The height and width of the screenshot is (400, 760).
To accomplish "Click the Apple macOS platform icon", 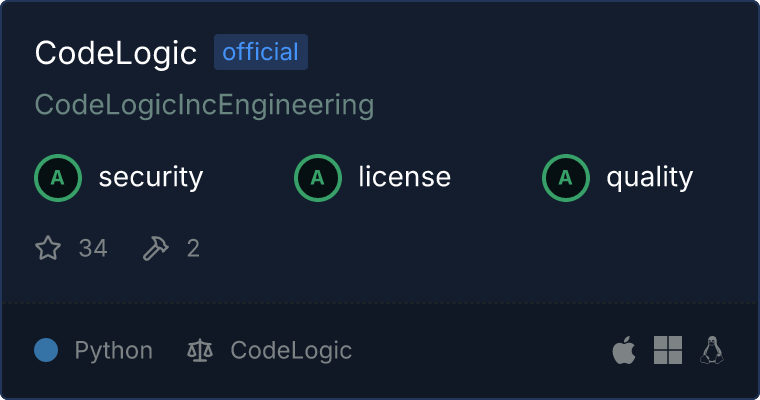I will click(x=623, y=350).
